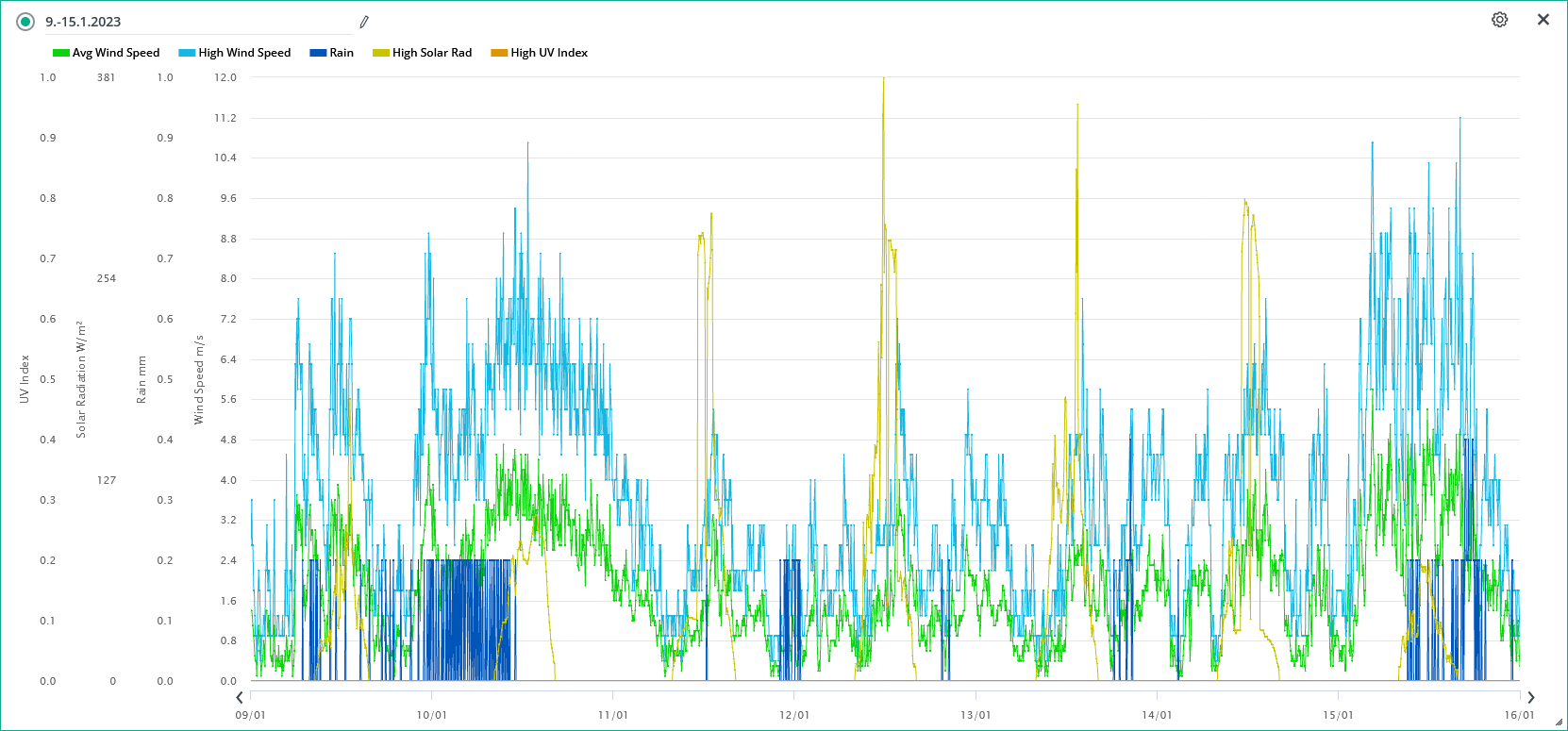Click the 13/01 date axis label
1568x731 pixels.
tap(976, 715)
